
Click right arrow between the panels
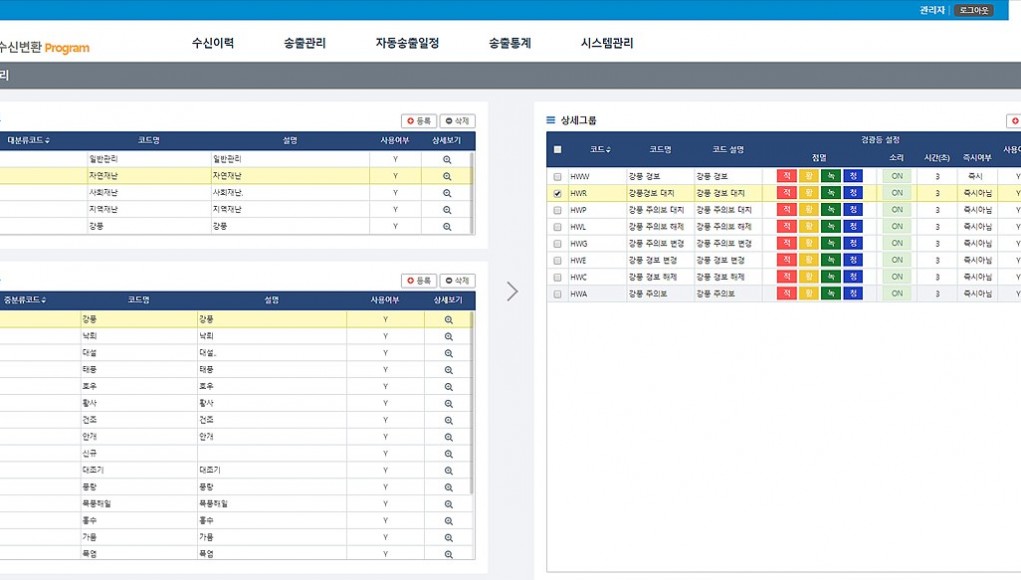point(512,291)
